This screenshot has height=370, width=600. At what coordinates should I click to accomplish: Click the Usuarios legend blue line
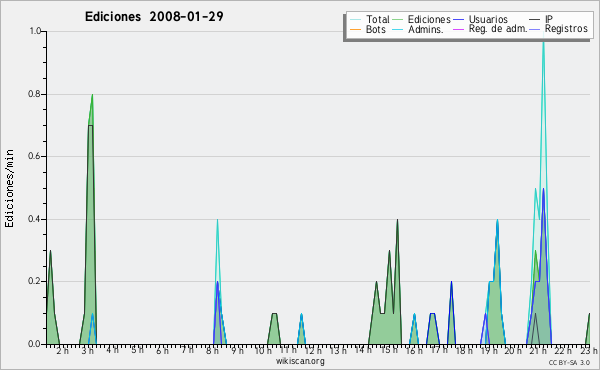(458, 20)
